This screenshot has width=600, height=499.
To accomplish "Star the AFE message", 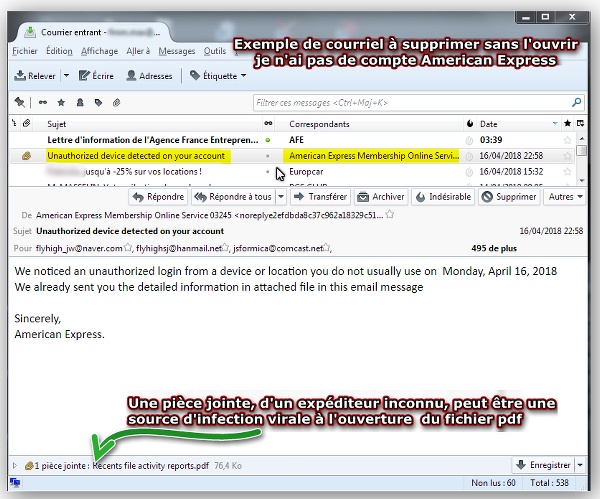I will [x=567, y=140].
